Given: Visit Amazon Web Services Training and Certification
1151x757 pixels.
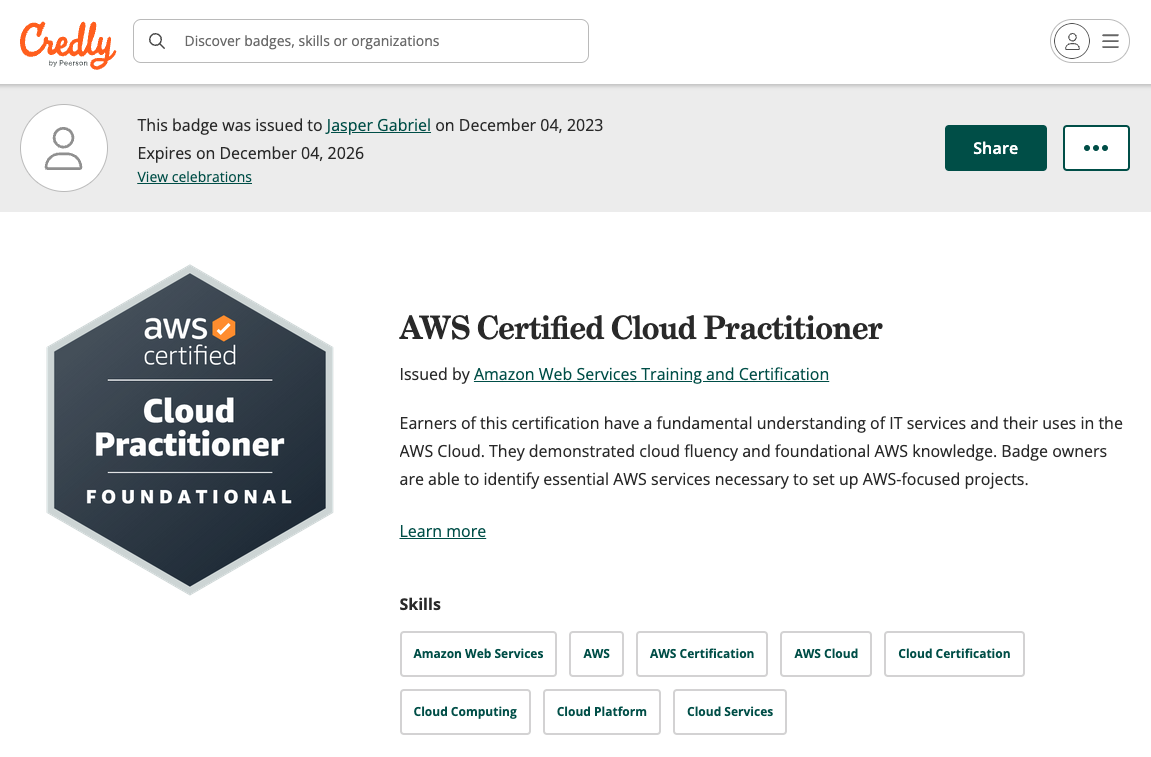Looking at the screenshot, I should tap(651, 374).
